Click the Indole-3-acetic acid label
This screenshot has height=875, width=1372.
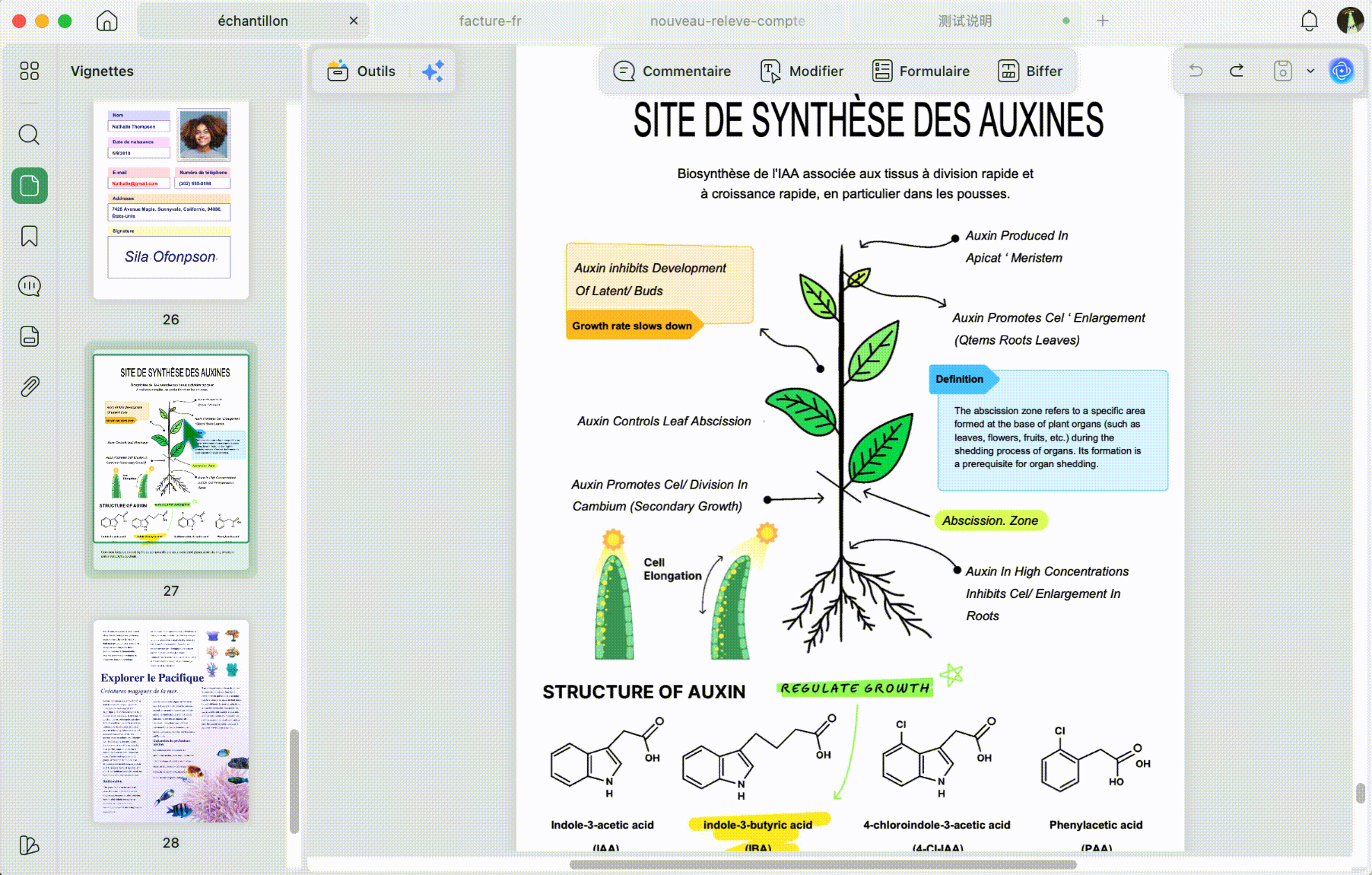(x=602, y=825)
